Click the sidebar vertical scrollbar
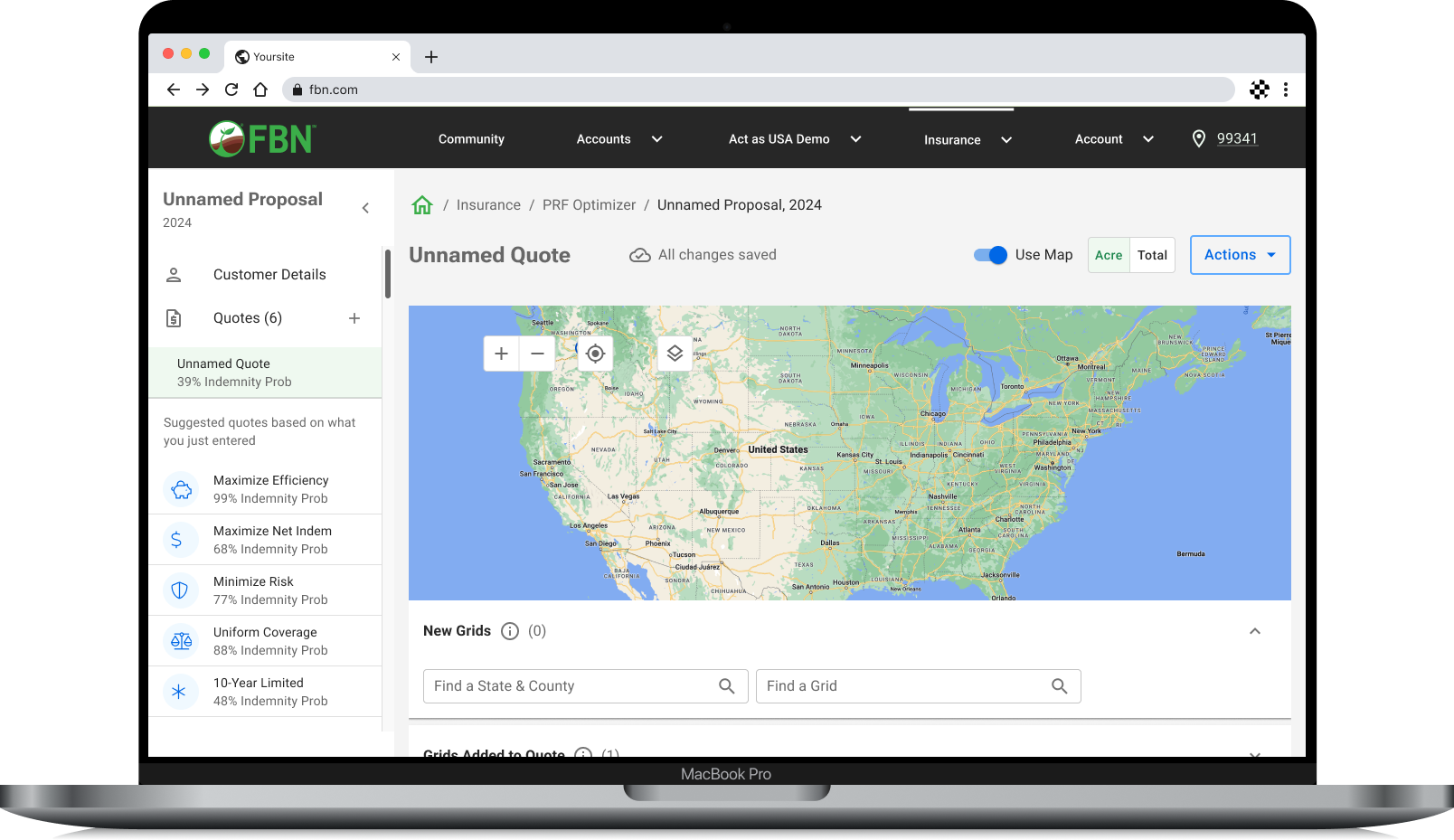Viewport: 1454px width, 840px height. point(388,274)
